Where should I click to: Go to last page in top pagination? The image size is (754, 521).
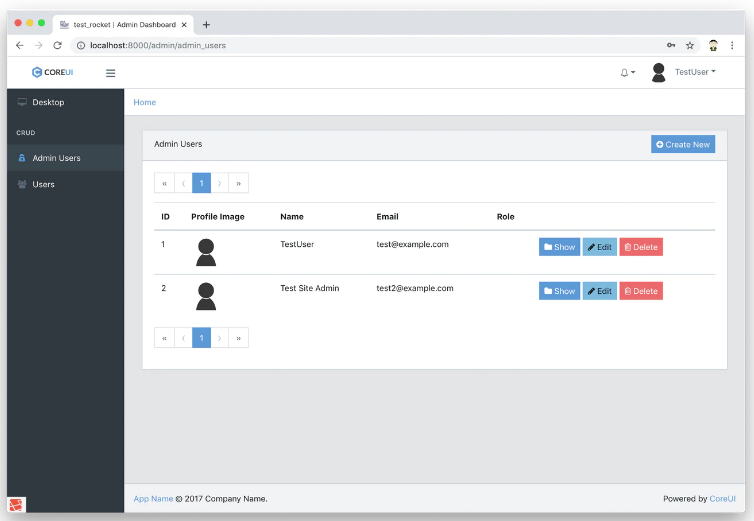pyautogui.click(x=239, y=183)
